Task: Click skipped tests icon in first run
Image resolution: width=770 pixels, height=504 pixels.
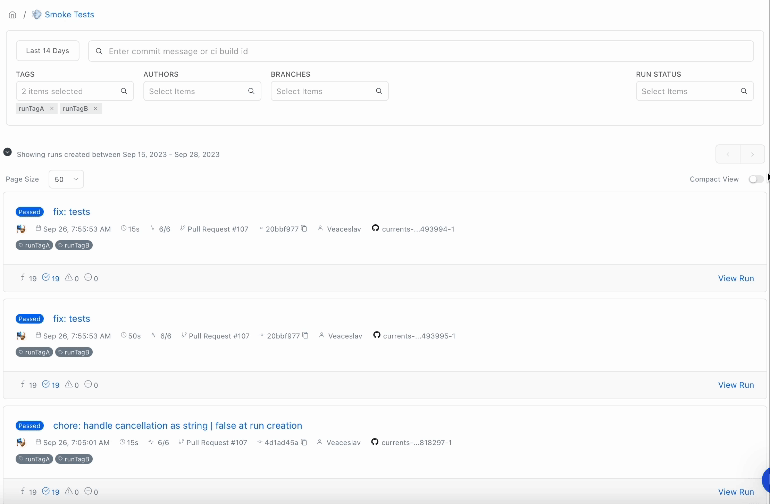Action: 88,278
